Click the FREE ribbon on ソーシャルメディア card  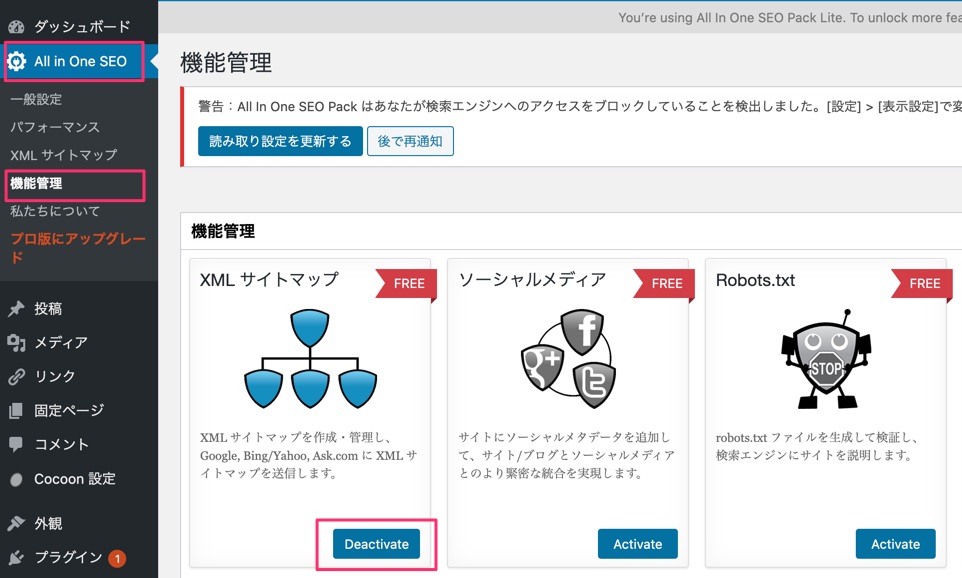pyautogui.click(x=664, y=283)
